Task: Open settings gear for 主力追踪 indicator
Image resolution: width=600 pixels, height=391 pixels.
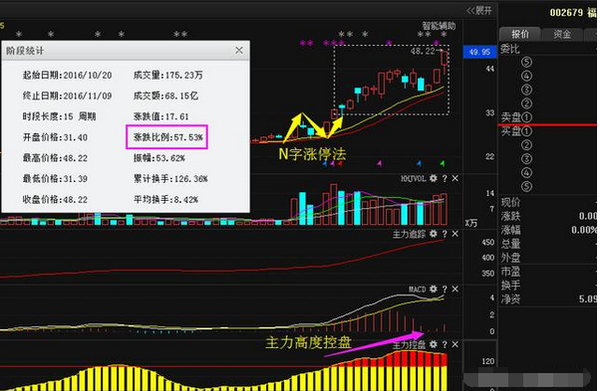Action: pos(433,234)
